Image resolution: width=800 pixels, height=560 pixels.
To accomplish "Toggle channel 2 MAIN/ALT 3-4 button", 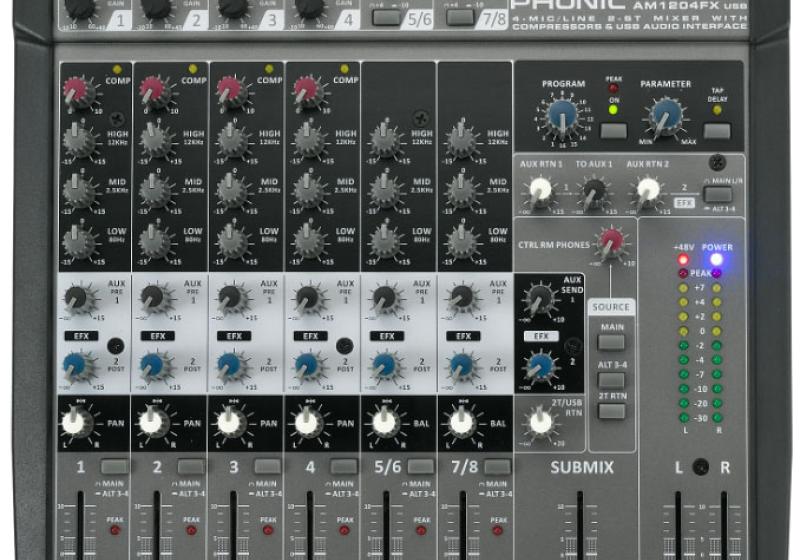I will (x=191, y=466).
